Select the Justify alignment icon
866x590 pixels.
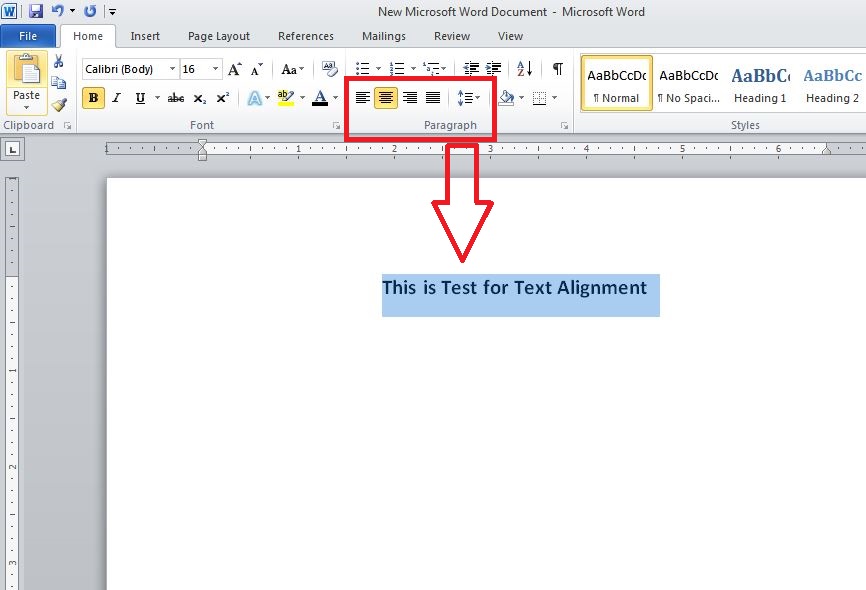point(431,97)
